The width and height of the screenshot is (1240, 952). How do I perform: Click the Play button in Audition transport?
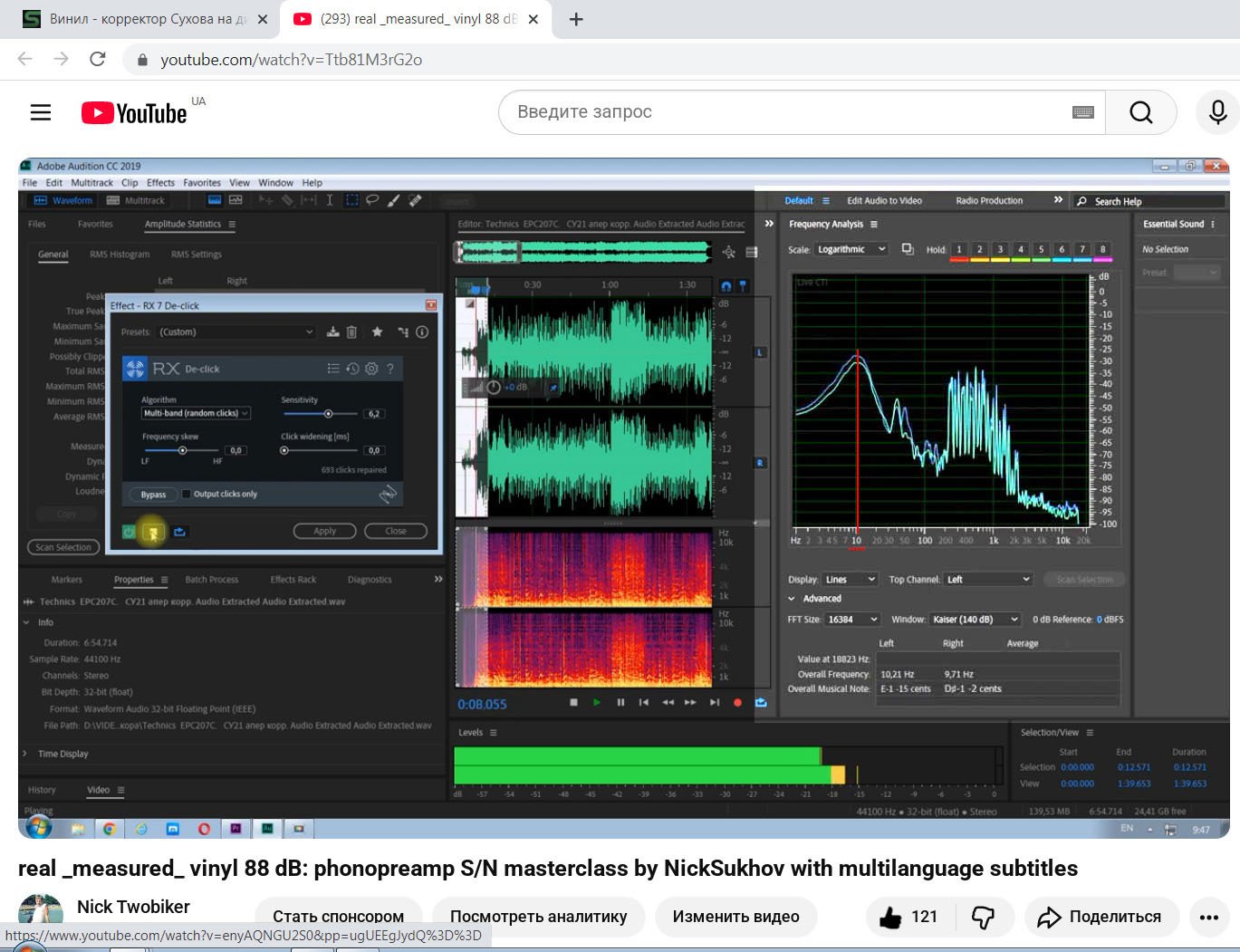(597, 702)
